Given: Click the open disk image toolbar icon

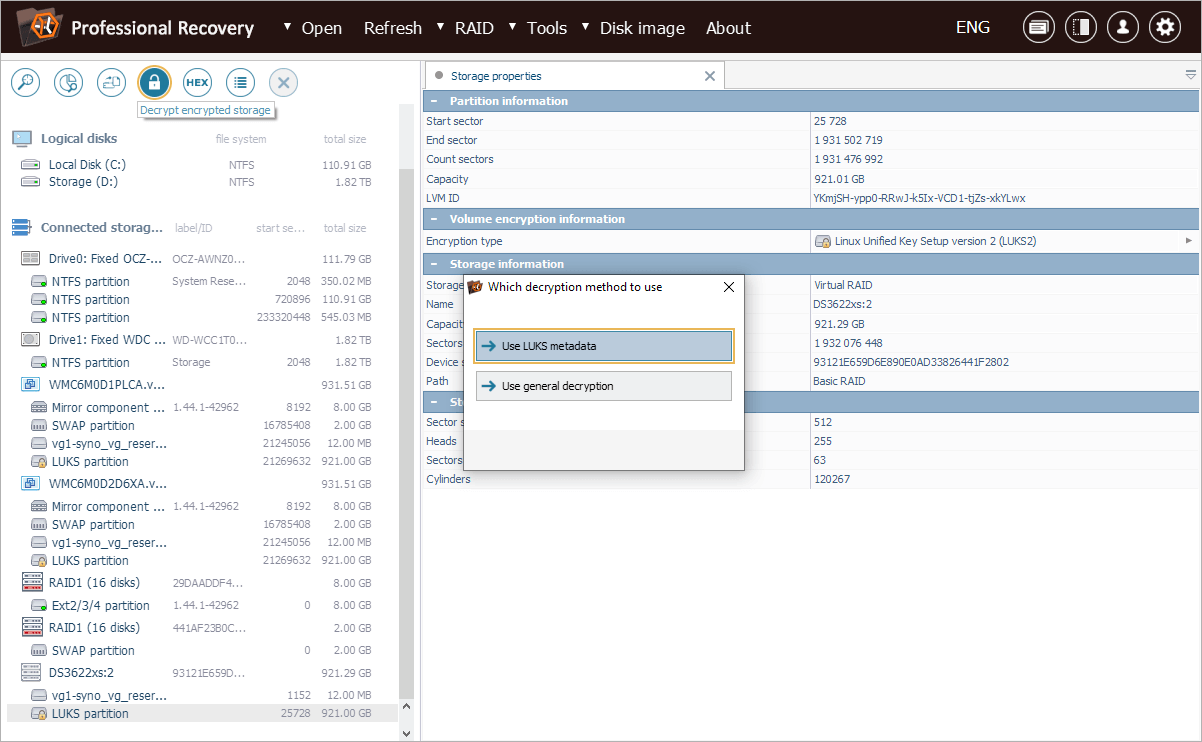Looking at the screenshot, I should click(x=111, y=83).
